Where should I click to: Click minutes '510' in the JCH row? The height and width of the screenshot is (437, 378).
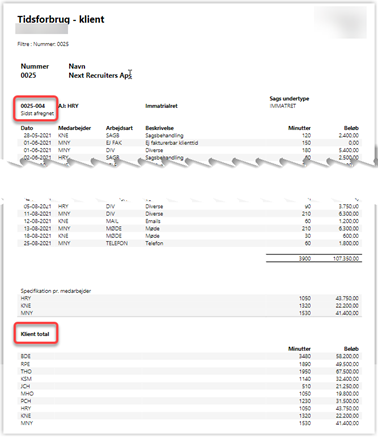click(306, 386)
